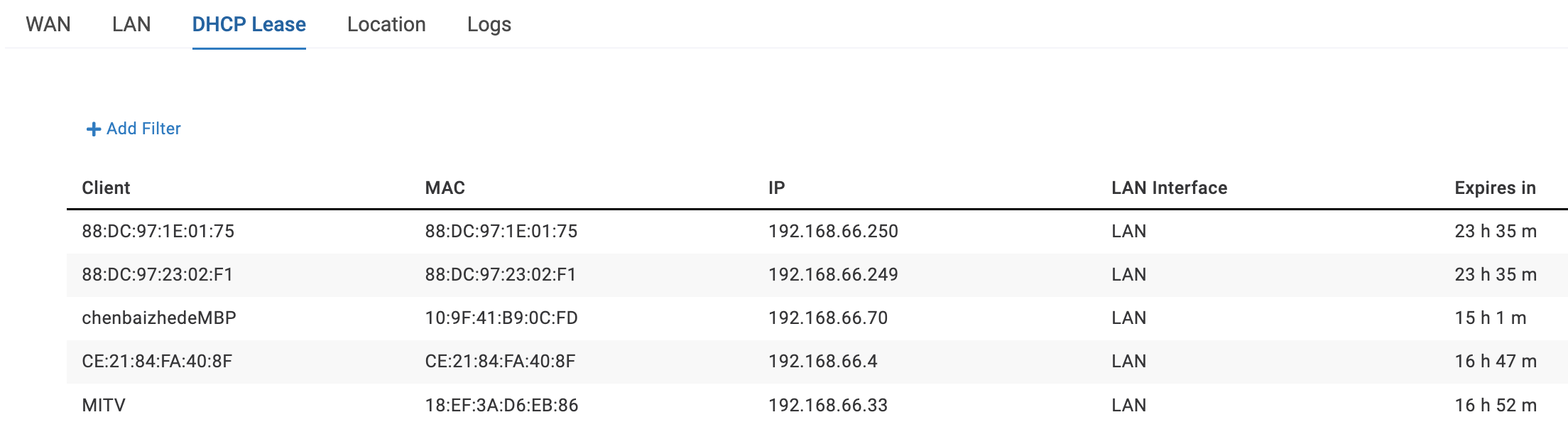The height and width of the screenshot is (422, 1568).
Task: Select the DHCP Lease tab
Action: coord(249,24)
